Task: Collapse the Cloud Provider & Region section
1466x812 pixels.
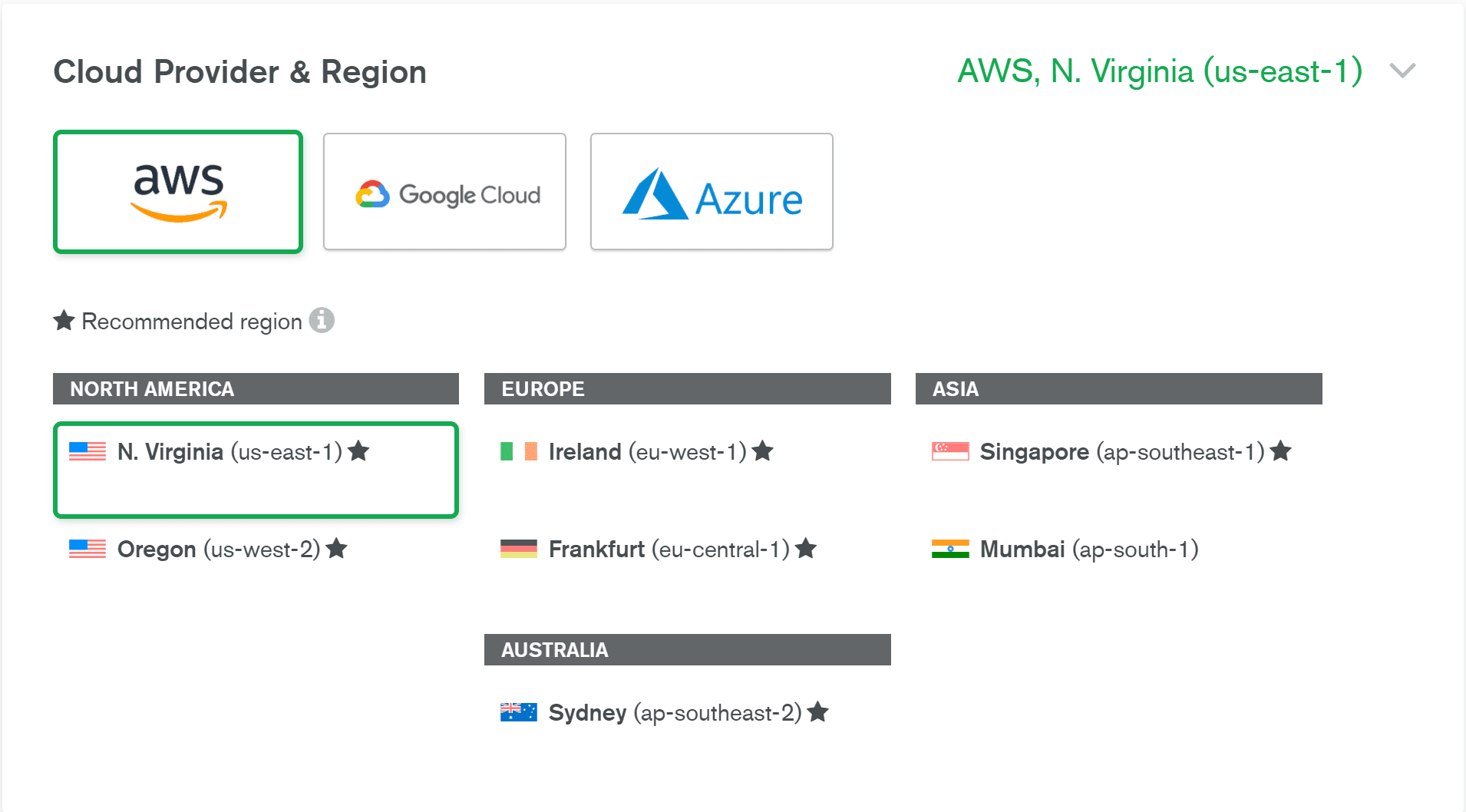Action: 1402,71
